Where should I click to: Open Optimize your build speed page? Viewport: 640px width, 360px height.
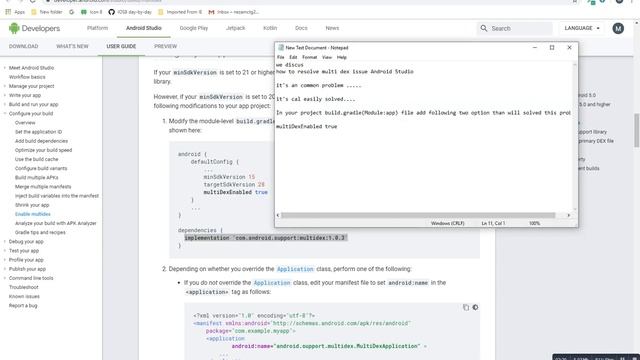[43, 150]
